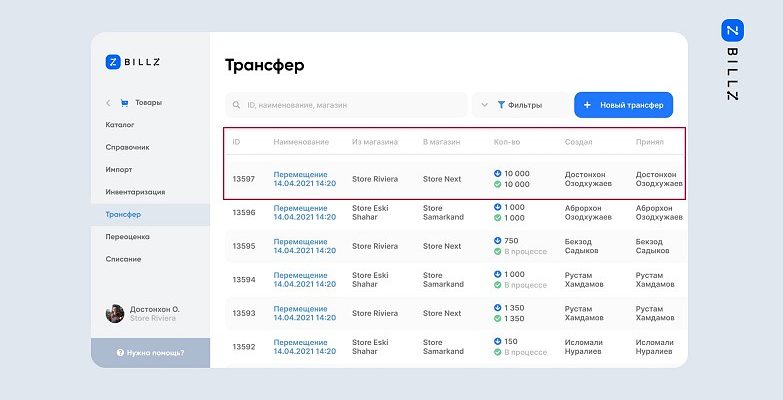Click the BILLZ logo in the sidebar
The image size is (783, 400).
tap(132, 62)
